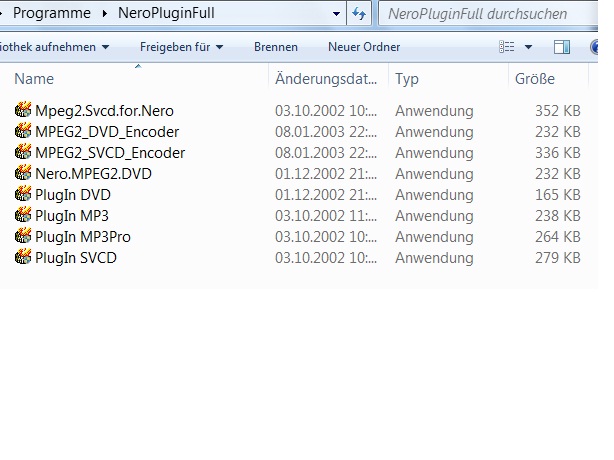Click the PlugIn DVD file icon
Viewport: 614px width, 460px height.
pos(23,194)
